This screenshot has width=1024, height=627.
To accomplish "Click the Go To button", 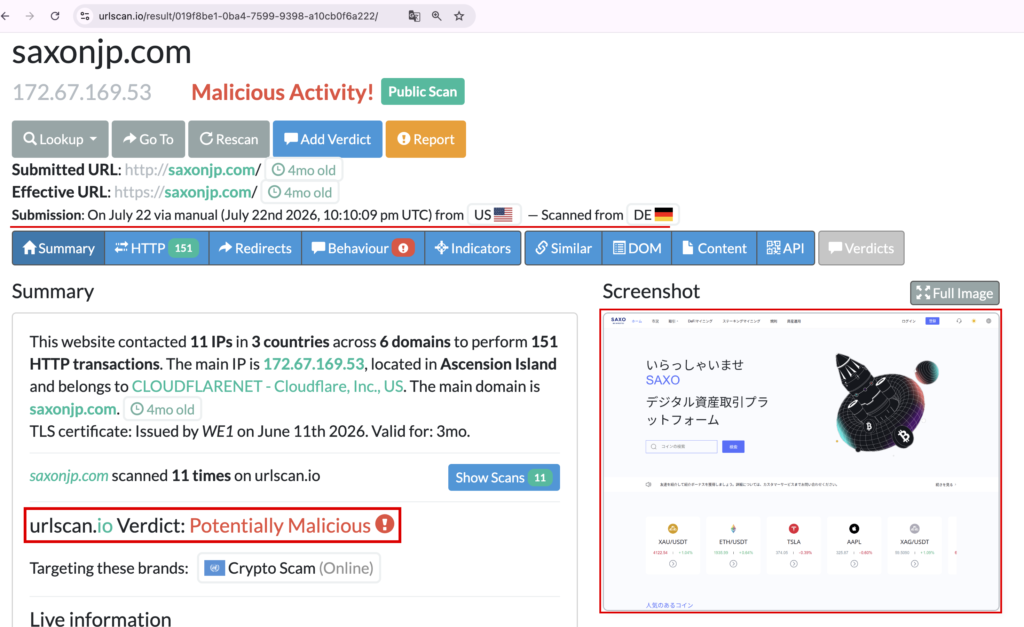I will pyautogui.click(x=148, y=139).
